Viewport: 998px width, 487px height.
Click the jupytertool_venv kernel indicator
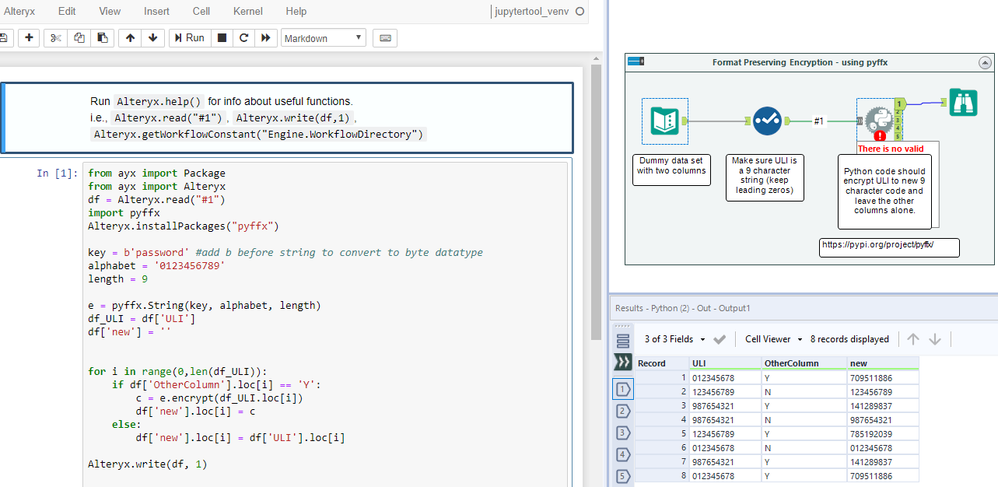pyautogui.click(x=532, y=11)
